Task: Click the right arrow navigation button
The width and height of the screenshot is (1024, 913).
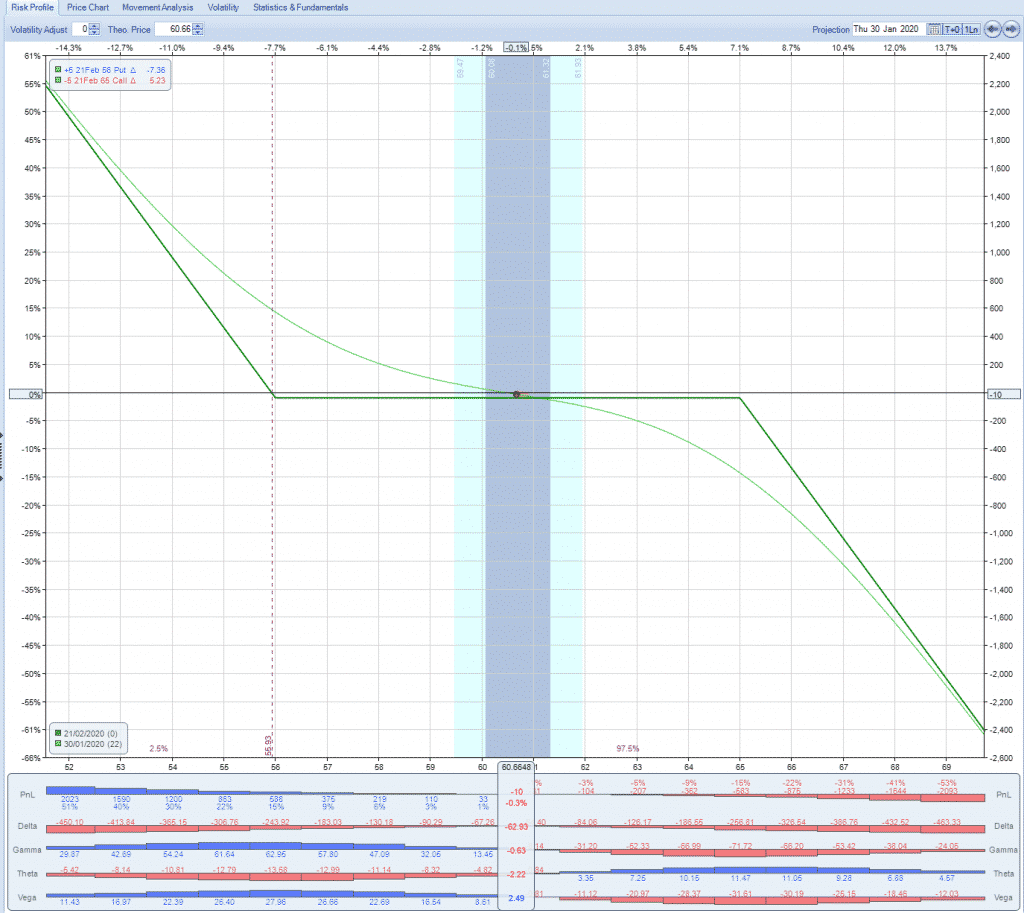Action: 1011,29
